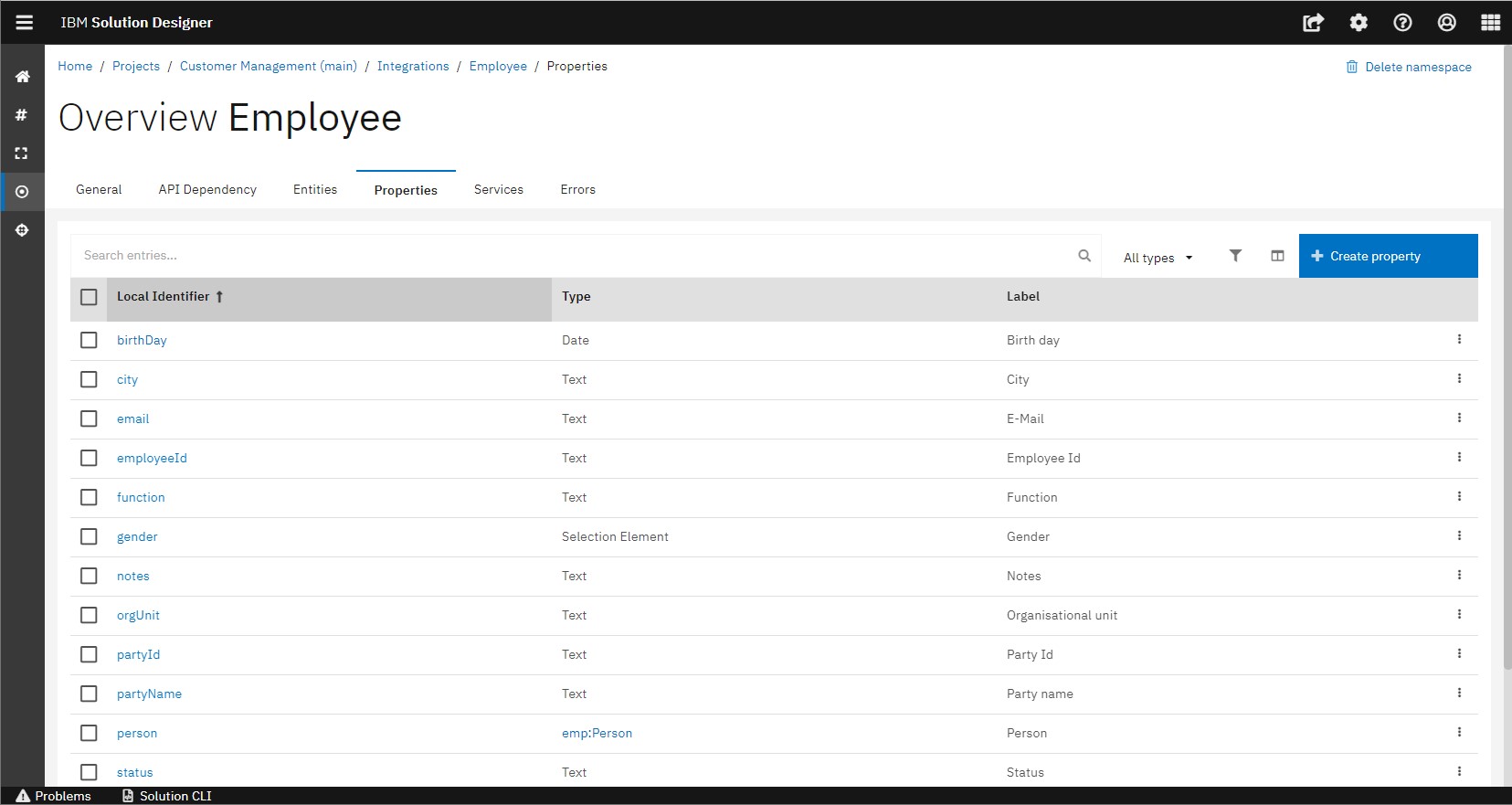Select the gender row checkbox
The height and width of the screenshot is (805, 1512).
[x=89, y=536]
